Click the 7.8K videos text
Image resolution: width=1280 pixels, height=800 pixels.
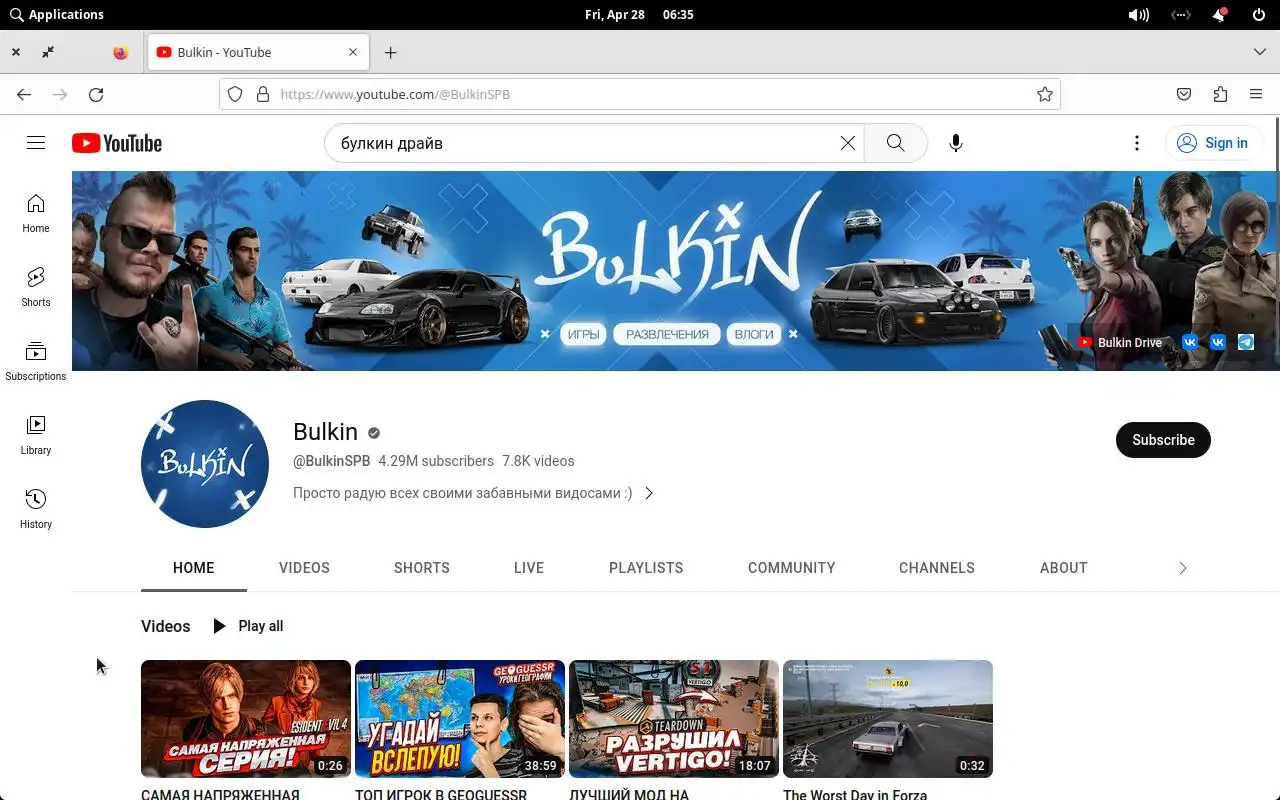click(538, 461)
